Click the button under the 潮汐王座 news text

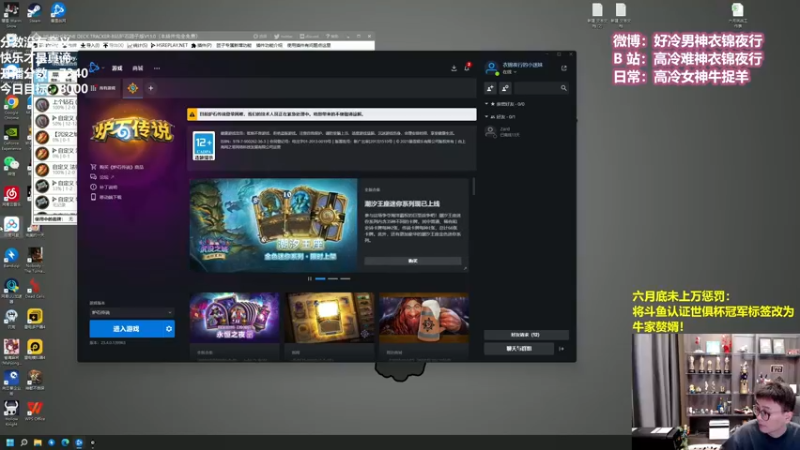(x=413, y=261)
